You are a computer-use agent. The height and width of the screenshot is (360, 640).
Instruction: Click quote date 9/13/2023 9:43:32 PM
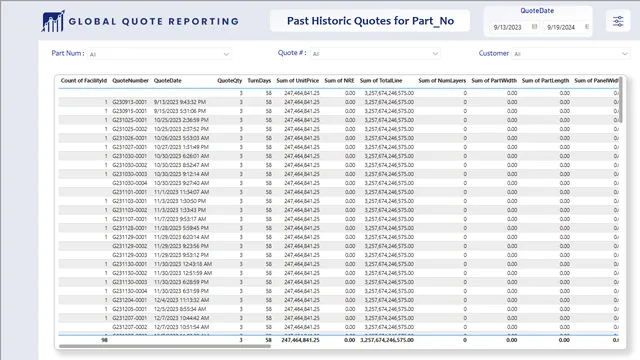pyautogui.click(x=180, y=102)
